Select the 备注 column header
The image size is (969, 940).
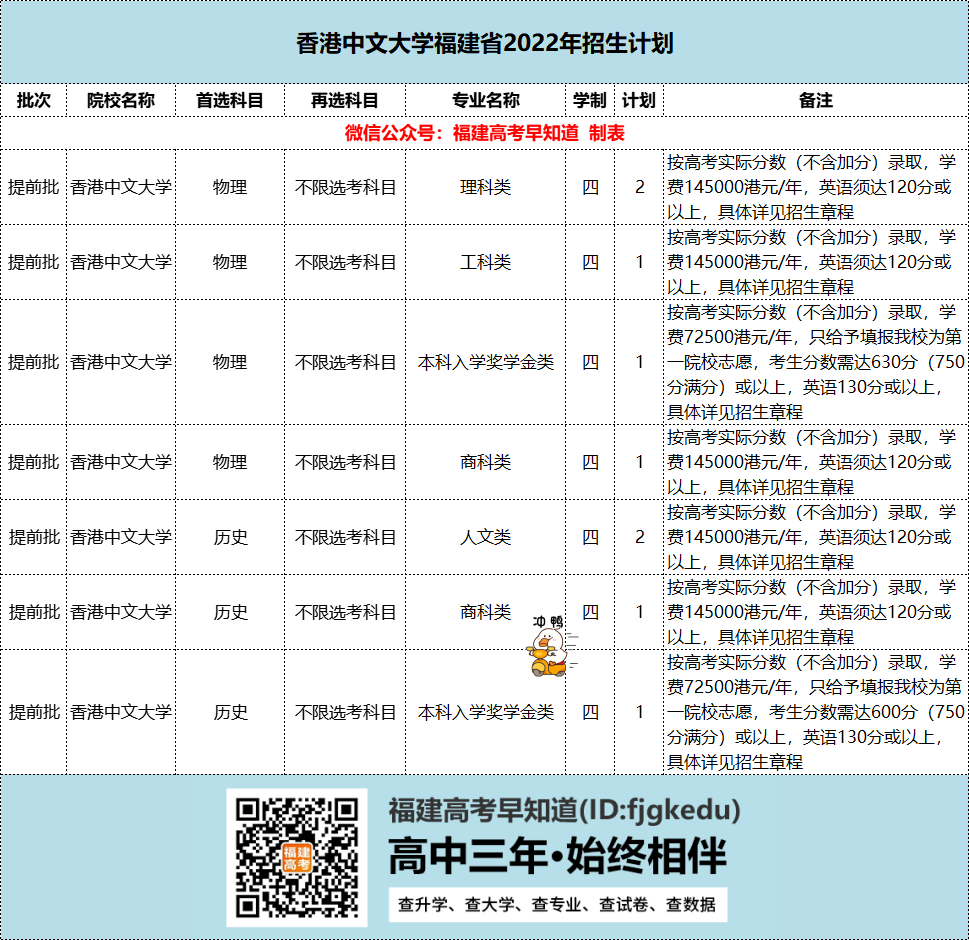tap(816, 100)
